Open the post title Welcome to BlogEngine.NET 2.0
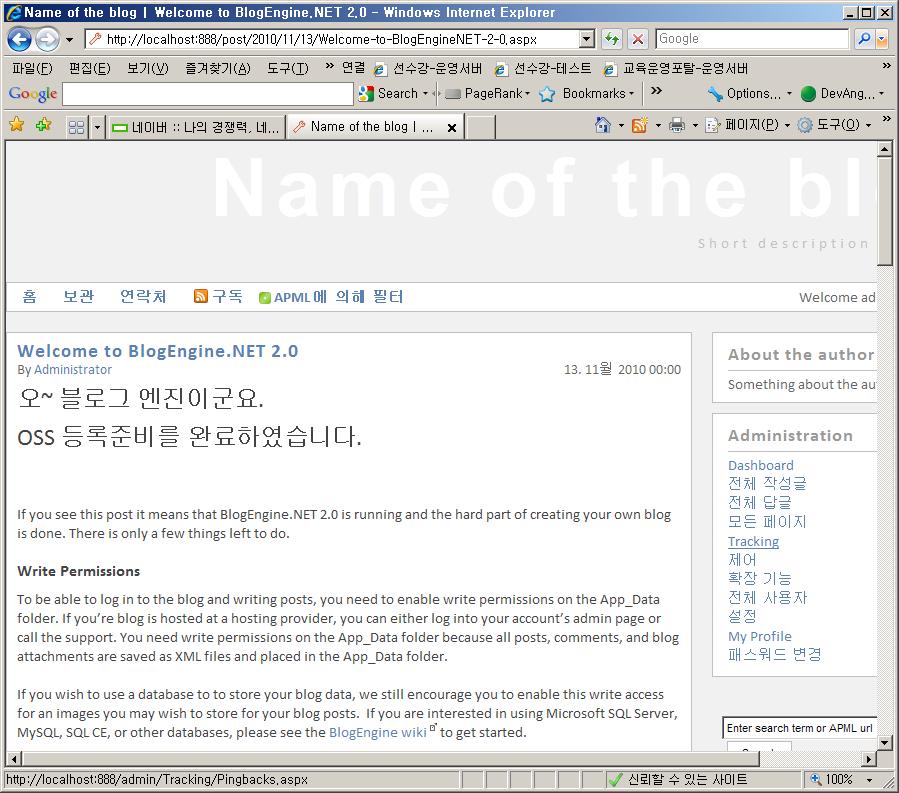 158,351
